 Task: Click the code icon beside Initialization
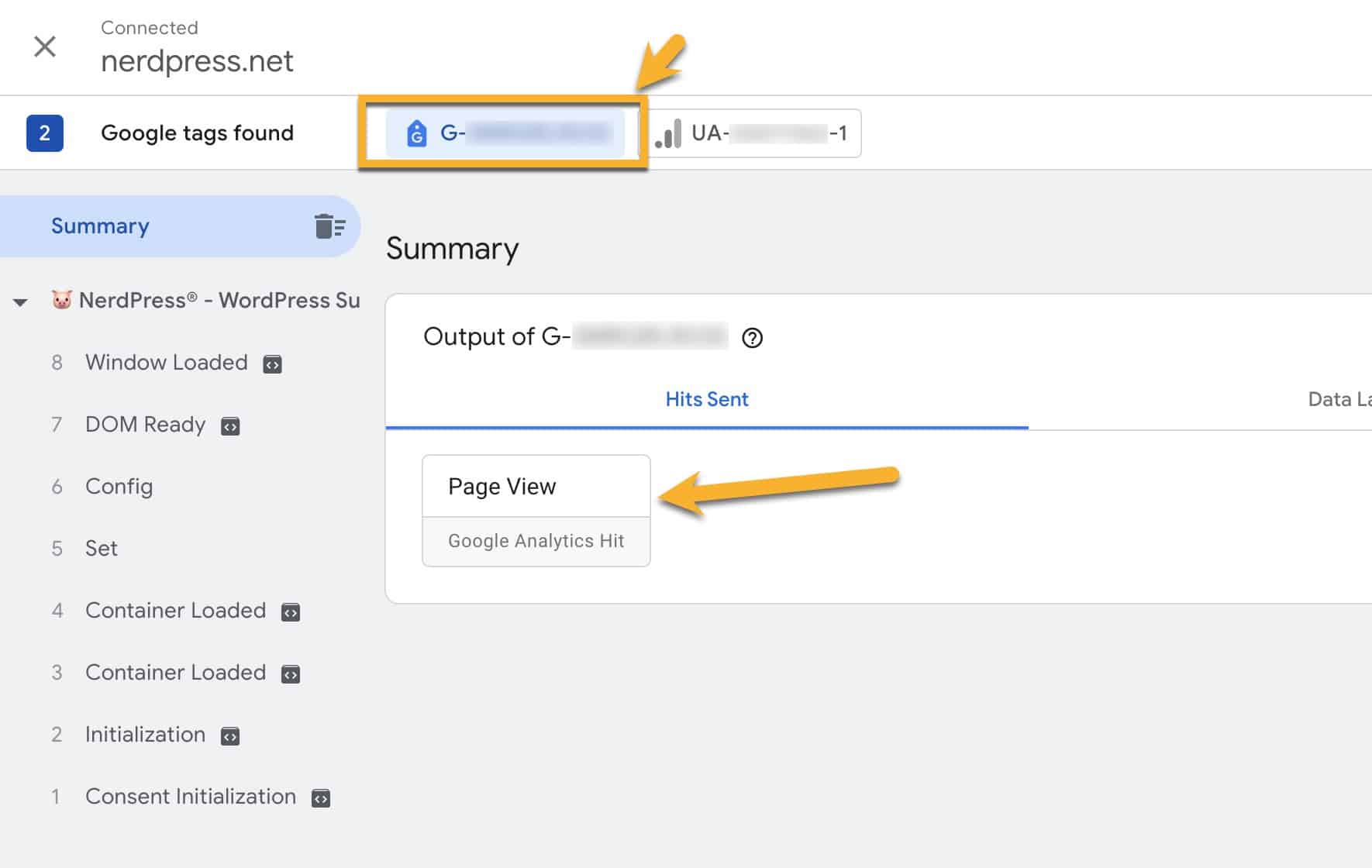230,736
